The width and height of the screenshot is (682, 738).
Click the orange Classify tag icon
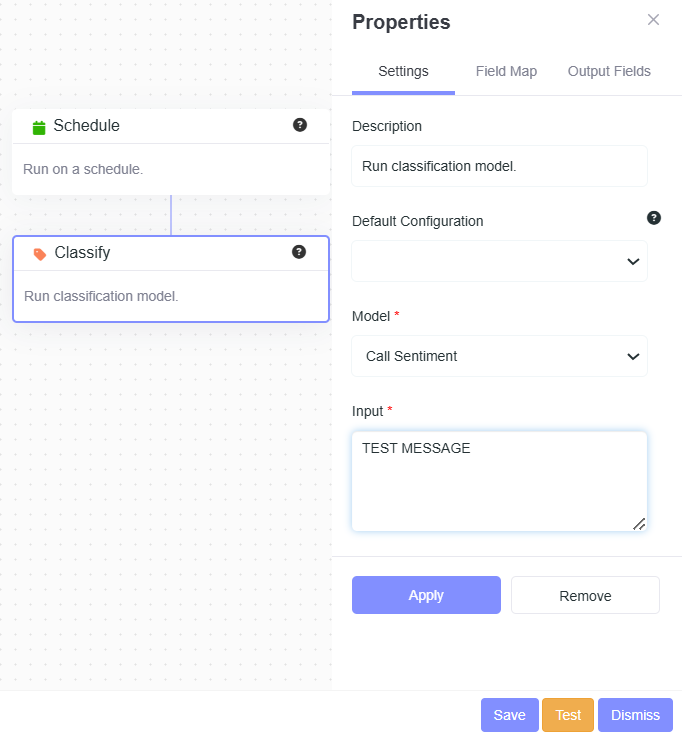40,254
